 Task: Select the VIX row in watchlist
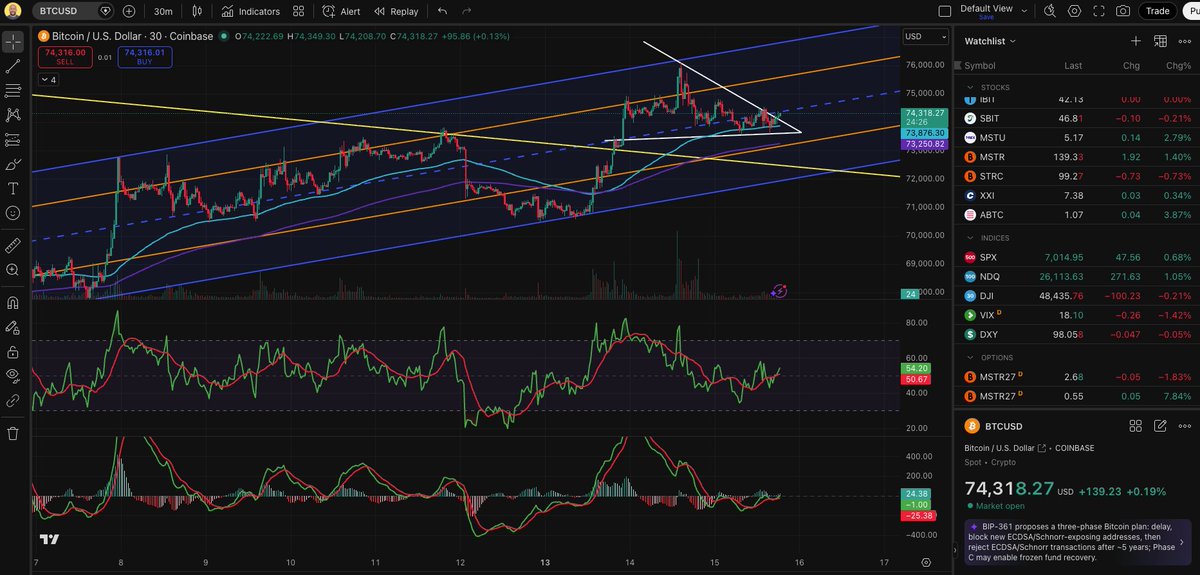click(1077, 314)
